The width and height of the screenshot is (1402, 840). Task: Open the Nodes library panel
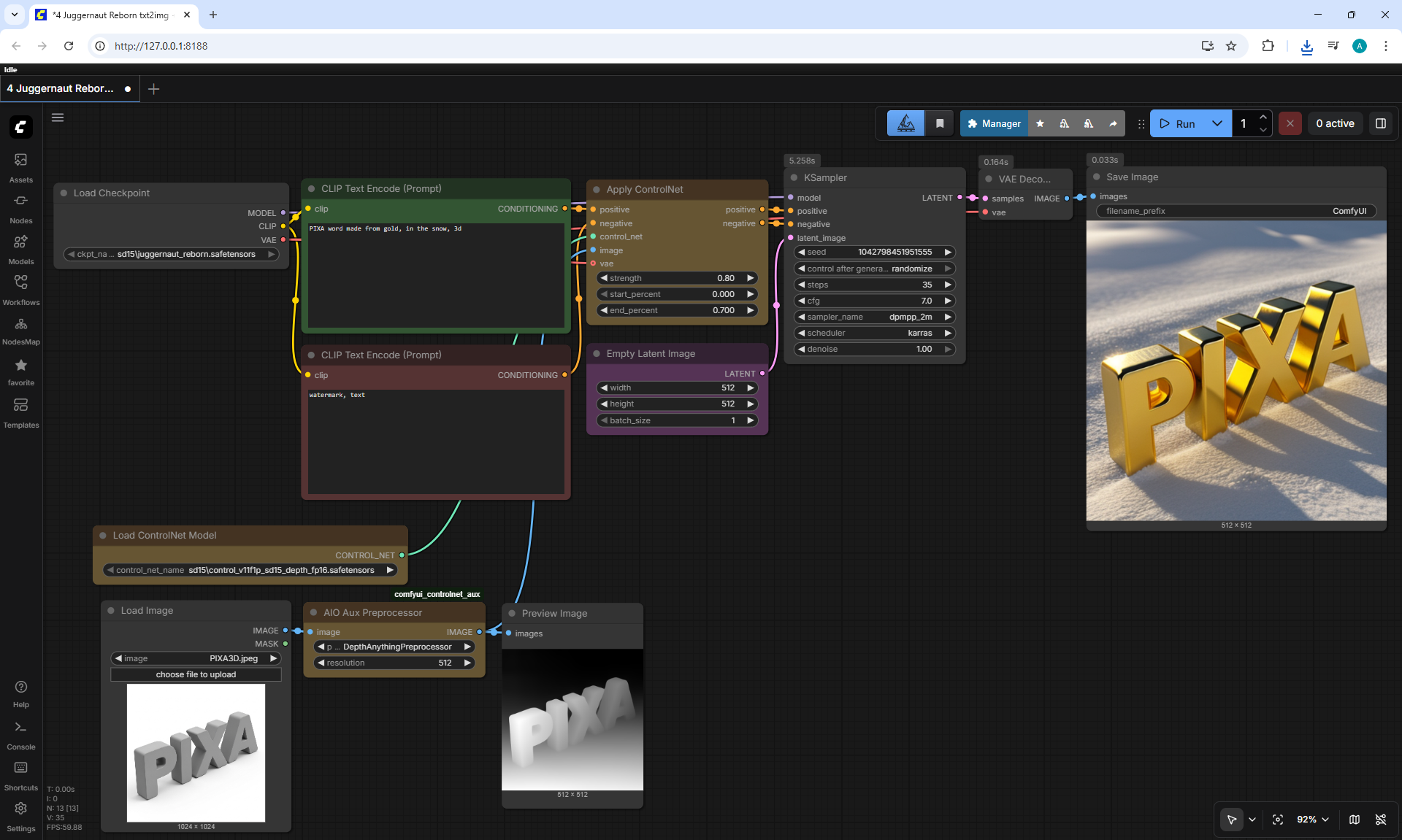20,208
